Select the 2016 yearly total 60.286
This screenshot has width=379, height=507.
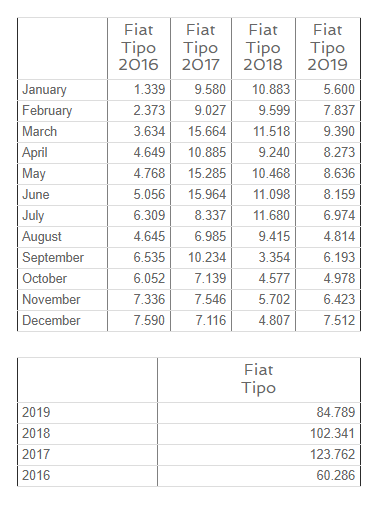click(x=336, y=475)
